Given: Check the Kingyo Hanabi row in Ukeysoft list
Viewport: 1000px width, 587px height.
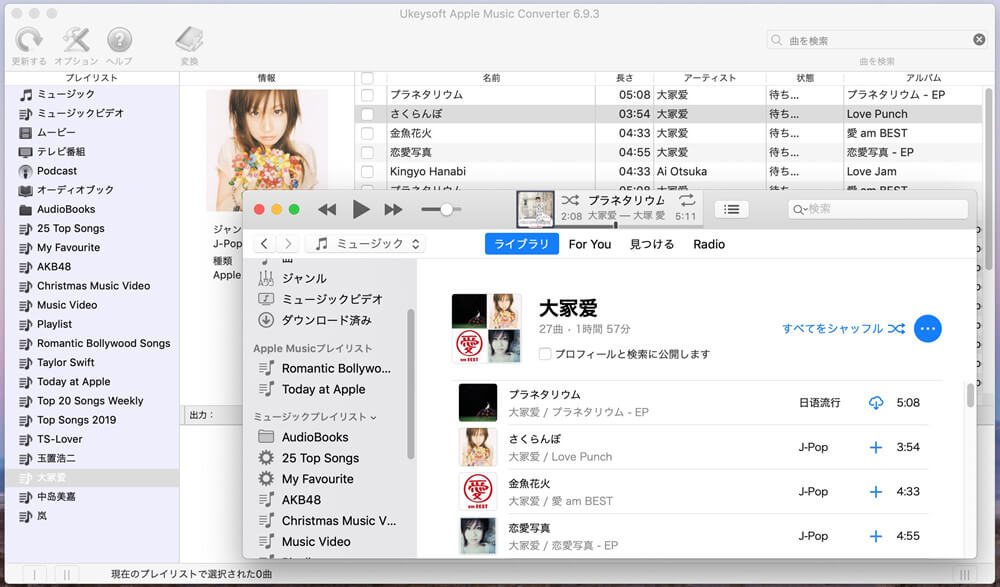Looking at the screenshot, I should (x=367, y=172).
